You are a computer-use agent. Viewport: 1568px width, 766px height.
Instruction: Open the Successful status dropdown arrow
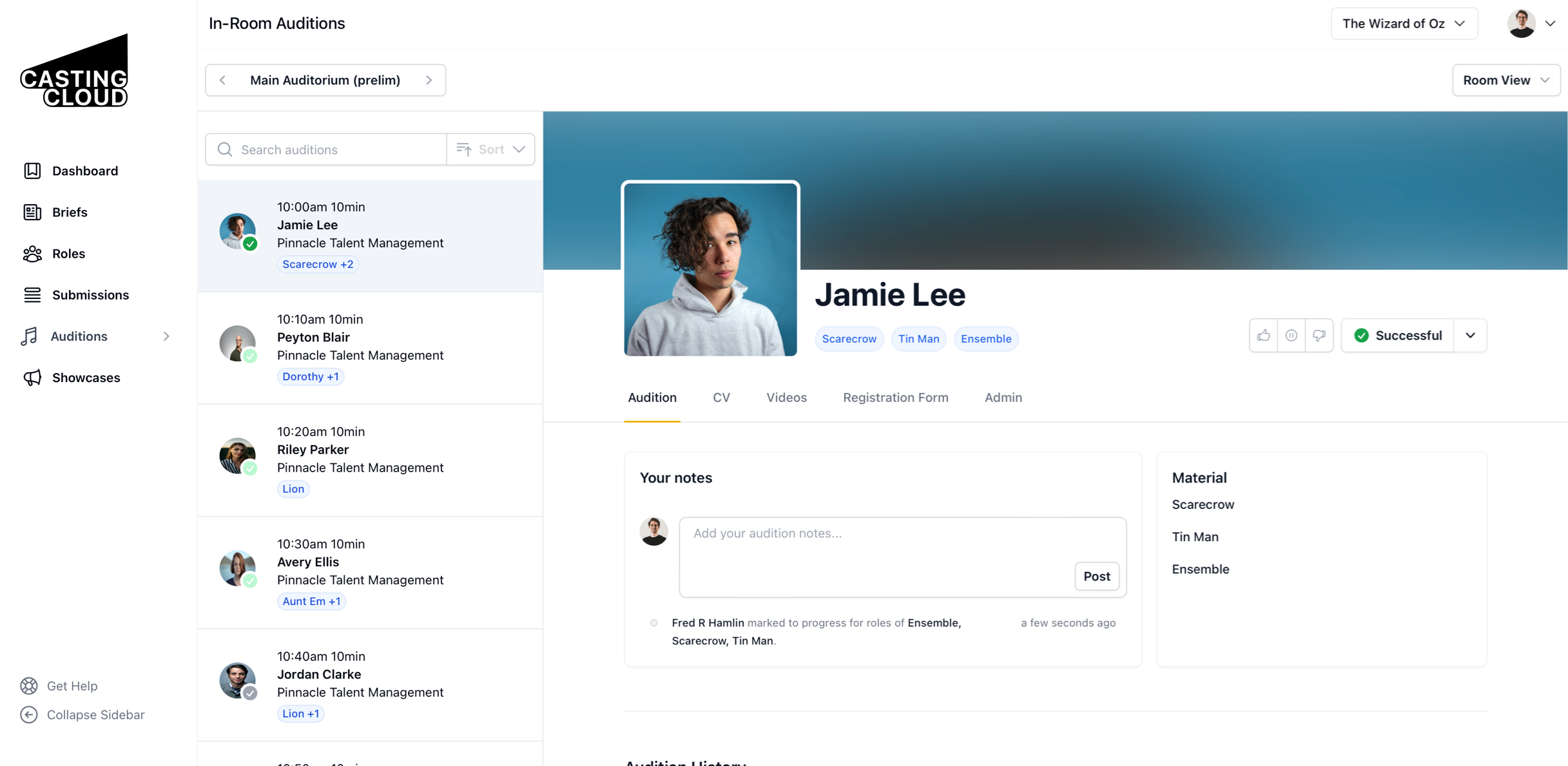click(x=1470, y=335)
